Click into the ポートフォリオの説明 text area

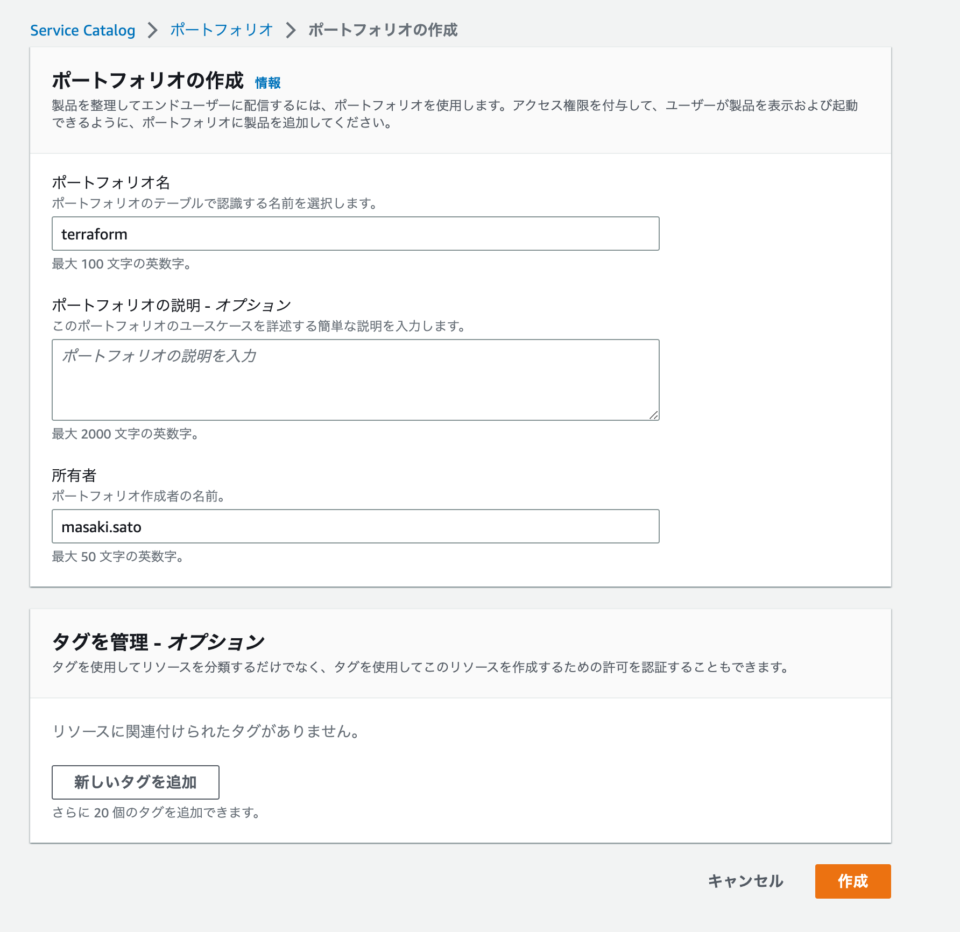click(355, 380)
